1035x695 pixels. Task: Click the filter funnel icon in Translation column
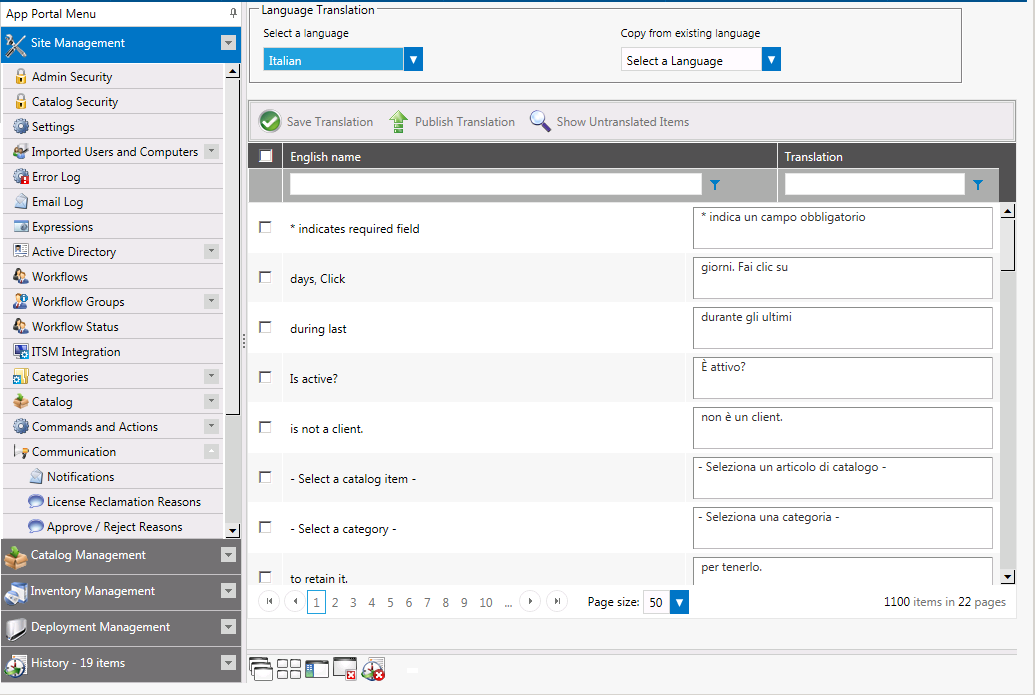point(978,184)
